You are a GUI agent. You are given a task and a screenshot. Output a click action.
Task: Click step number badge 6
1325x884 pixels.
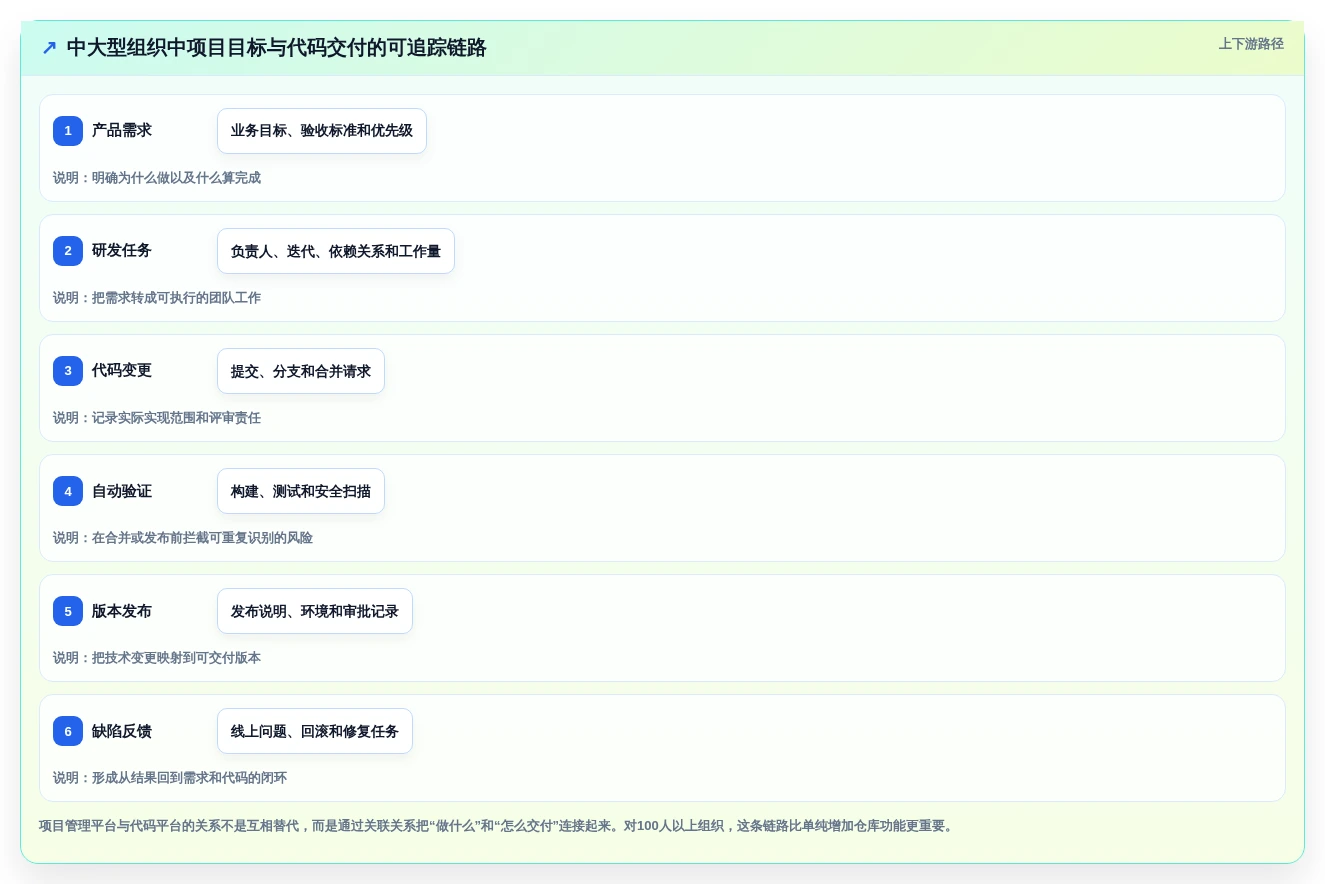click(x=68, y=731)
